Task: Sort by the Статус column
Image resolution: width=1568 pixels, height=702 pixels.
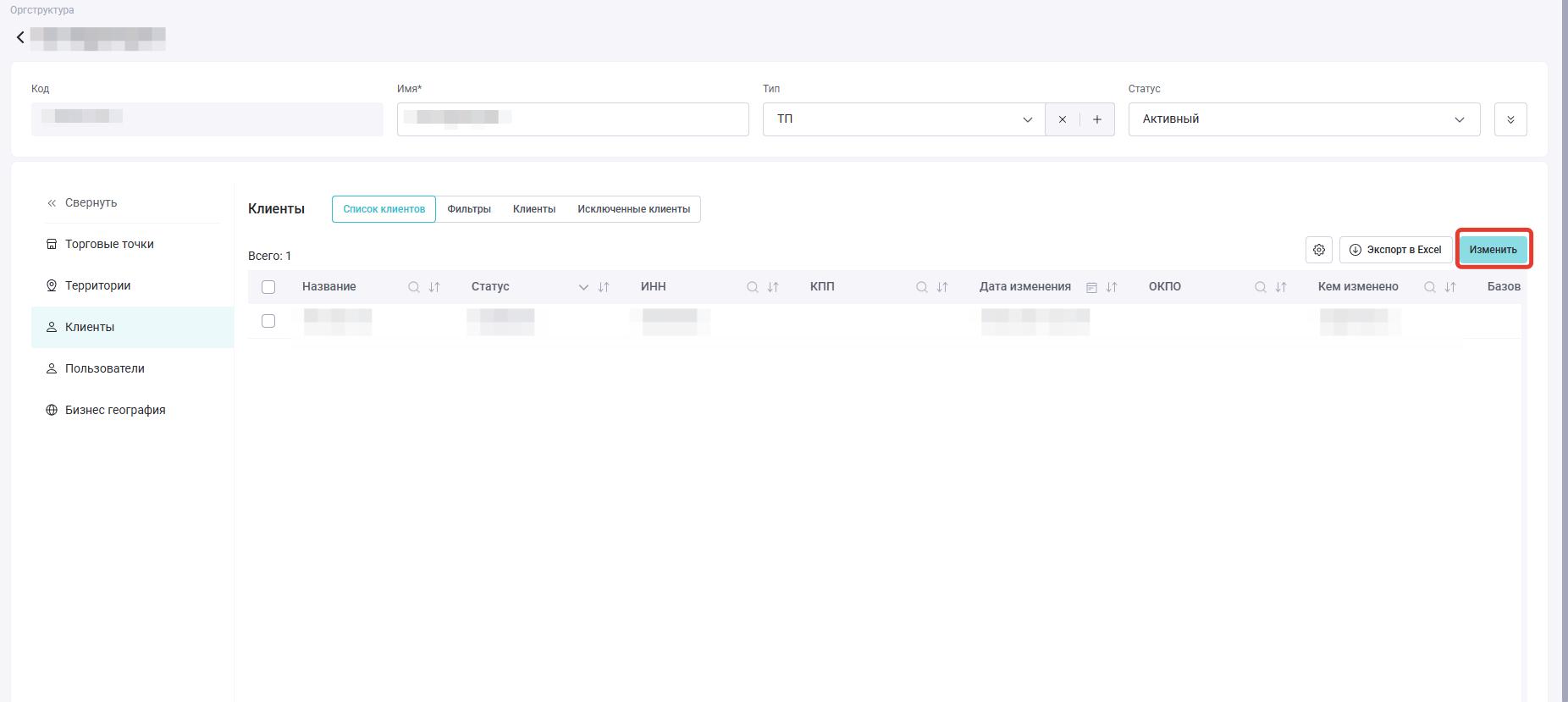Action: (x=604, y=287)
